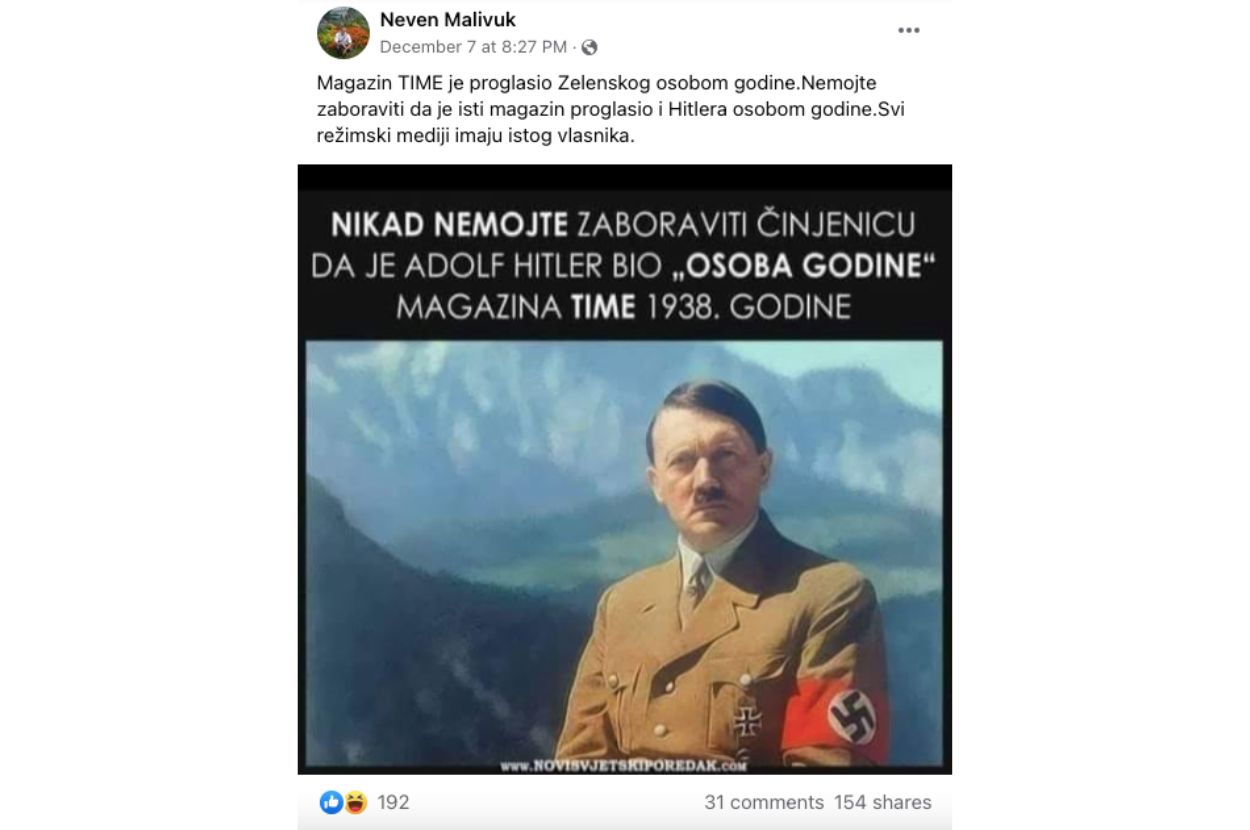Click the Haha laughing reaction emoji

point(355,802)
